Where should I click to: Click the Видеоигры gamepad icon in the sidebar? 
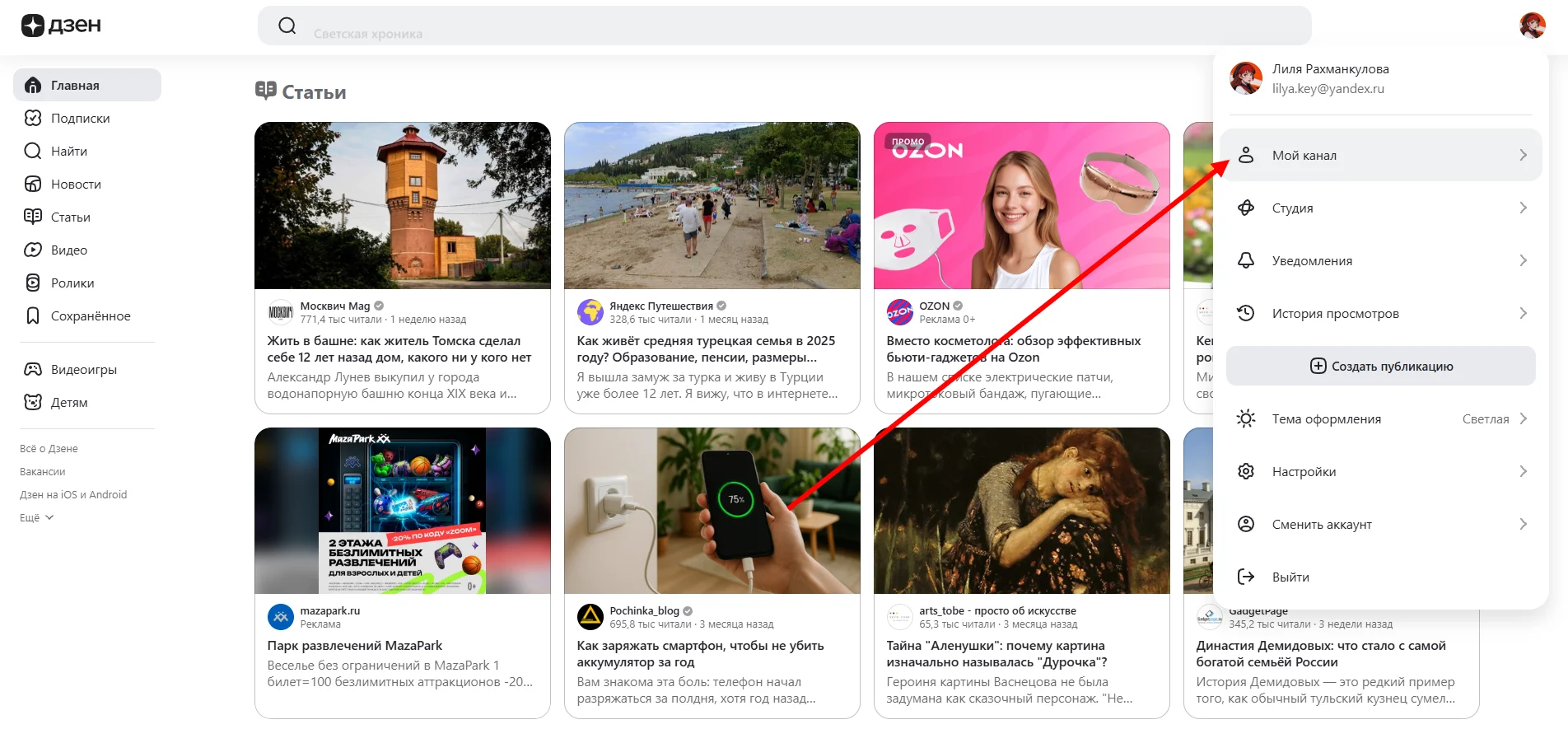click(x=33, y=369)
